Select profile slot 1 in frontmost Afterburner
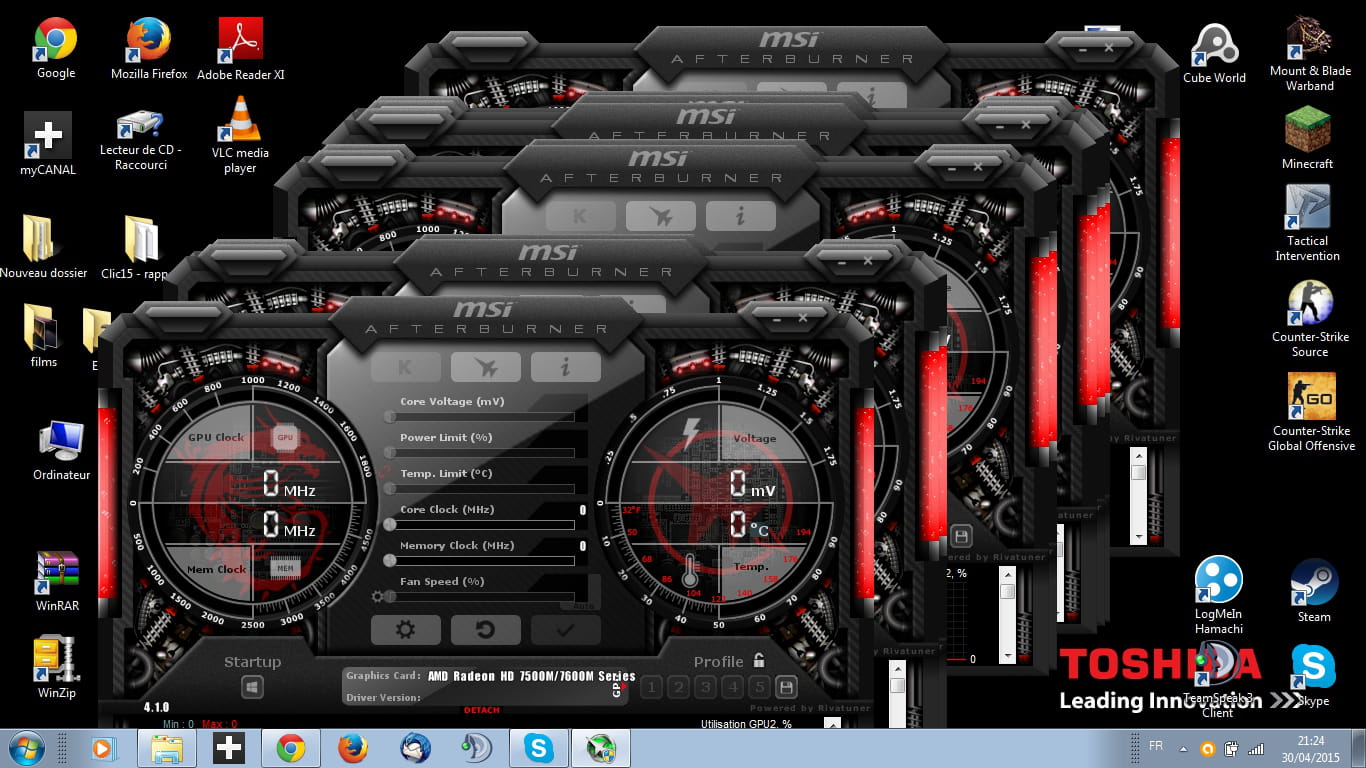The height and width of the screenshot is (768, 1366). tap(651, 687)
